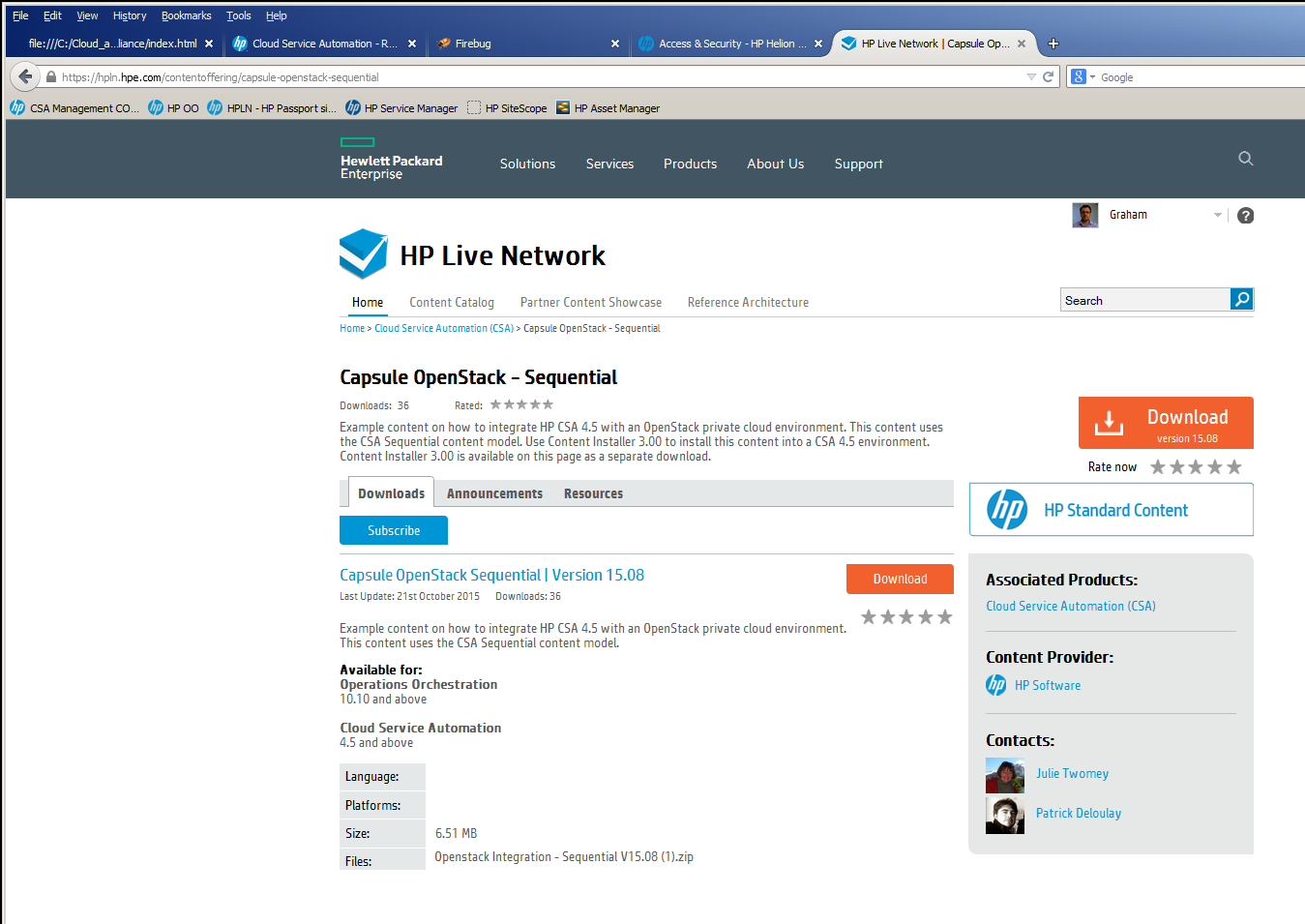Open the Bookmarks menu
1305x924 pixels.
pos(186,15)
